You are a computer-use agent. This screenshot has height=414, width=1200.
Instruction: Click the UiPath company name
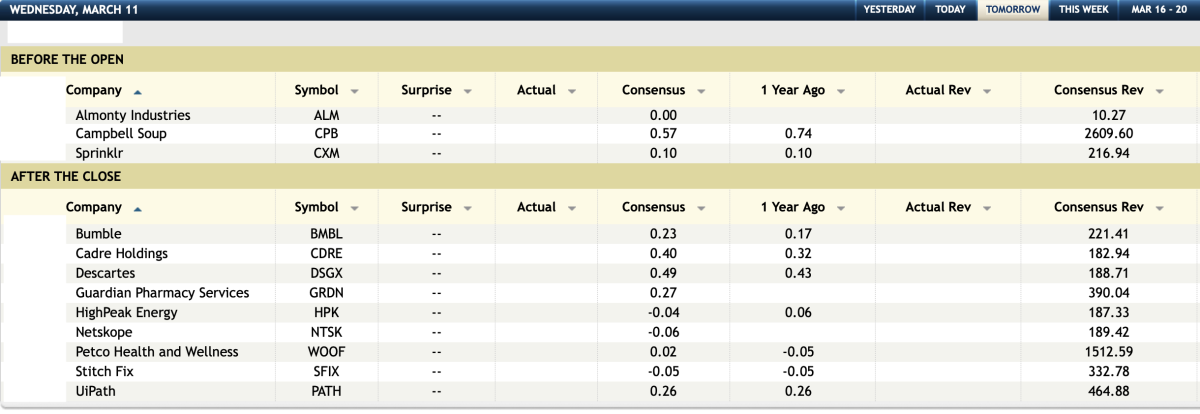(x=97, y=390)
